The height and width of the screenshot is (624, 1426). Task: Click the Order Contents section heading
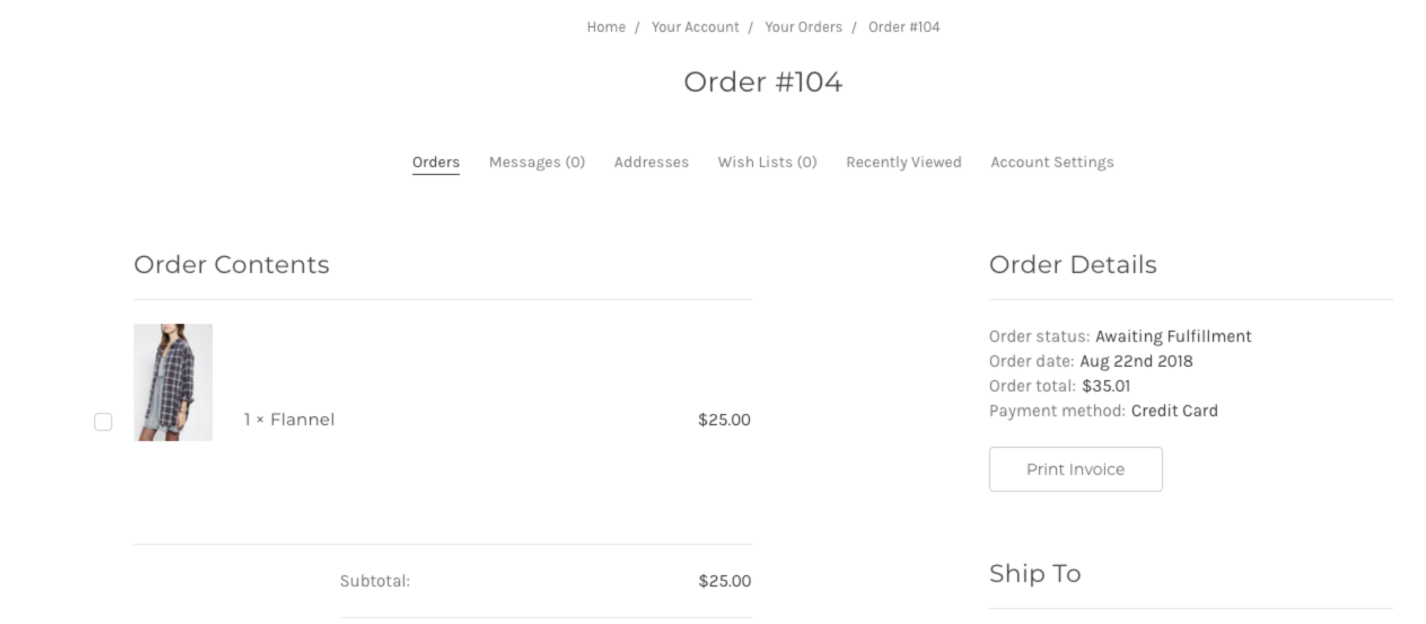tap(231, 264)
